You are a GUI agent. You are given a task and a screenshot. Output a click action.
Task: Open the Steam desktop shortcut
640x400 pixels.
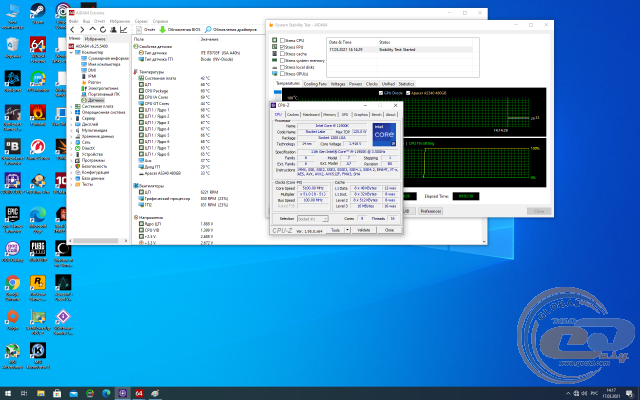pyautogui.click(x=38, y=14)
